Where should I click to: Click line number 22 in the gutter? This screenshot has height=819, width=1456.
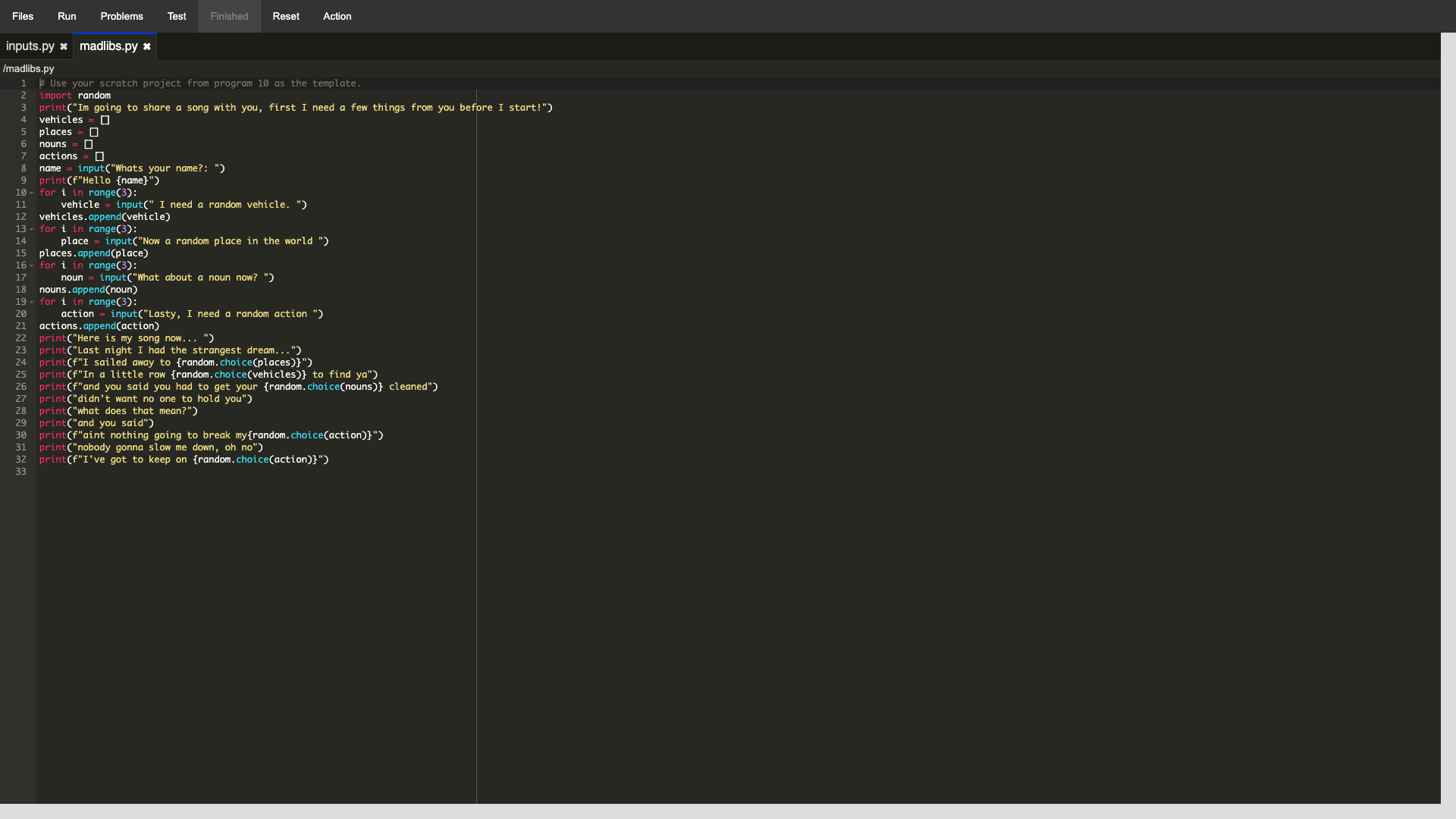coord(21,338)
